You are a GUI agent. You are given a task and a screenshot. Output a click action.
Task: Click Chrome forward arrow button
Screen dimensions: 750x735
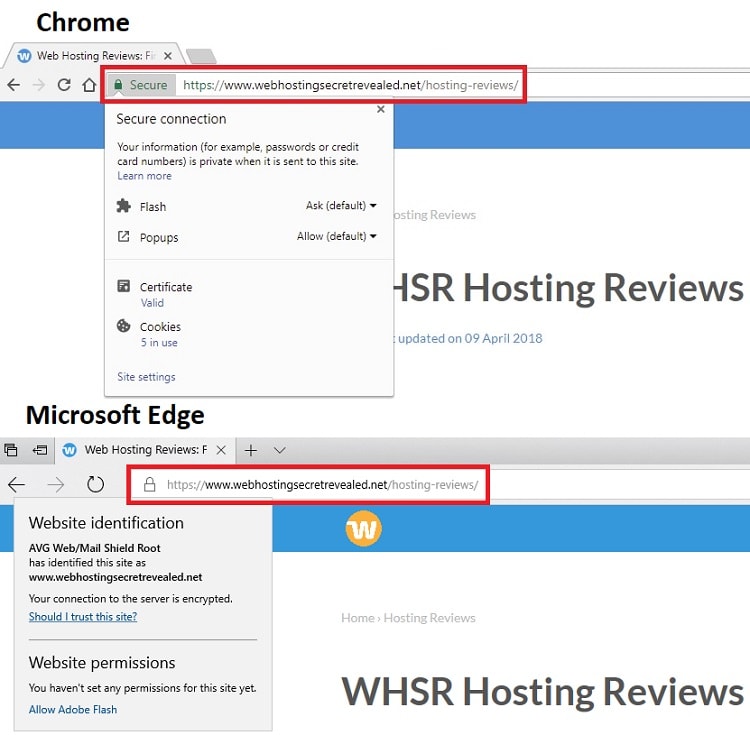pos(39,85)
